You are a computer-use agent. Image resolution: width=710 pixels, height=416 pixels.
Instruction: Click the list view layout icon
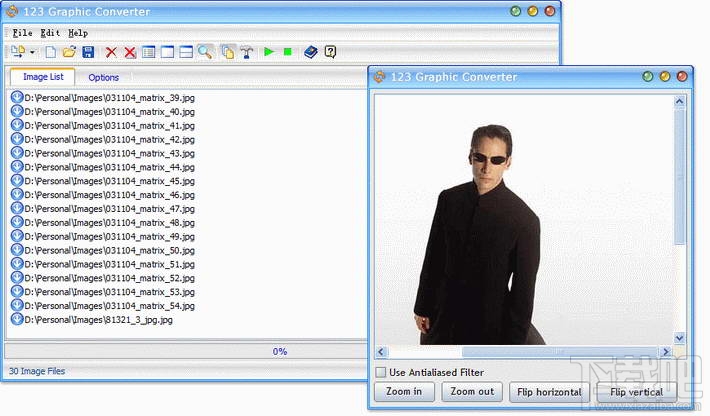tap(149, 52)
